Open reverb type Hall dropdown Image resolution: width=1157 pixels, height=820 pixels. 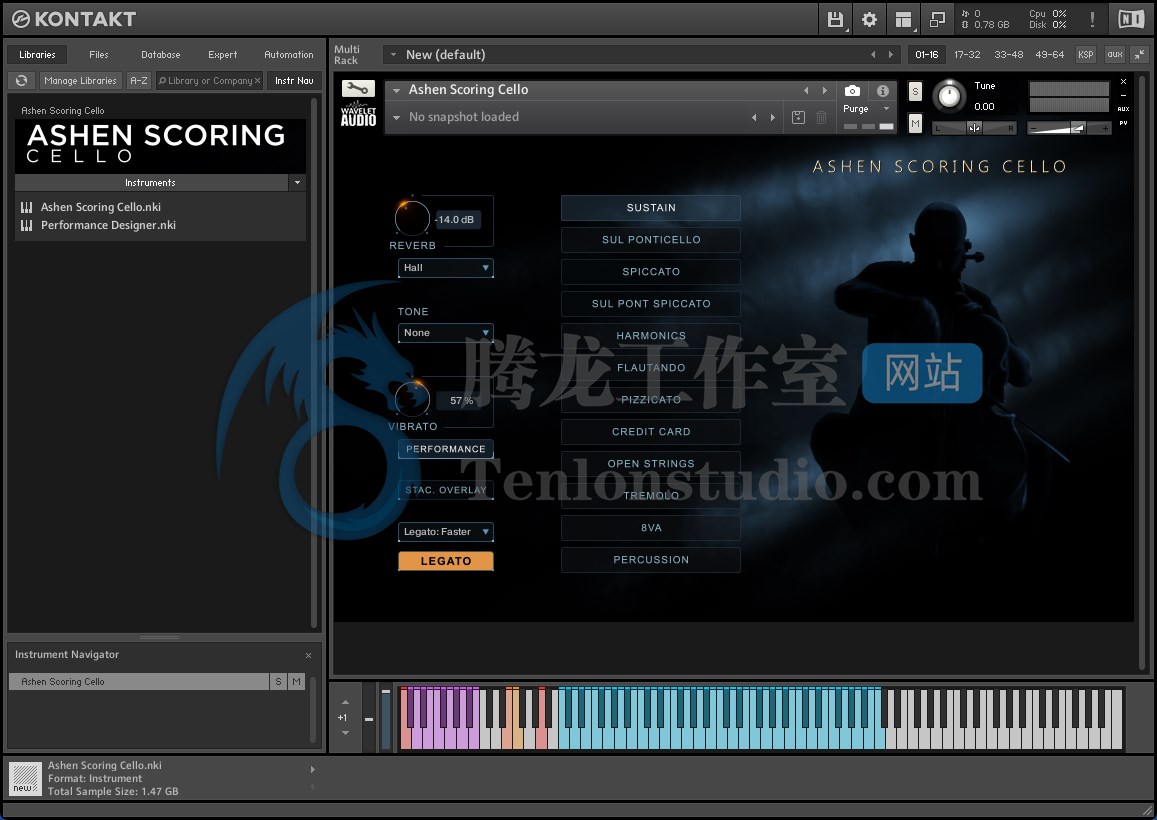coord(446,268)
